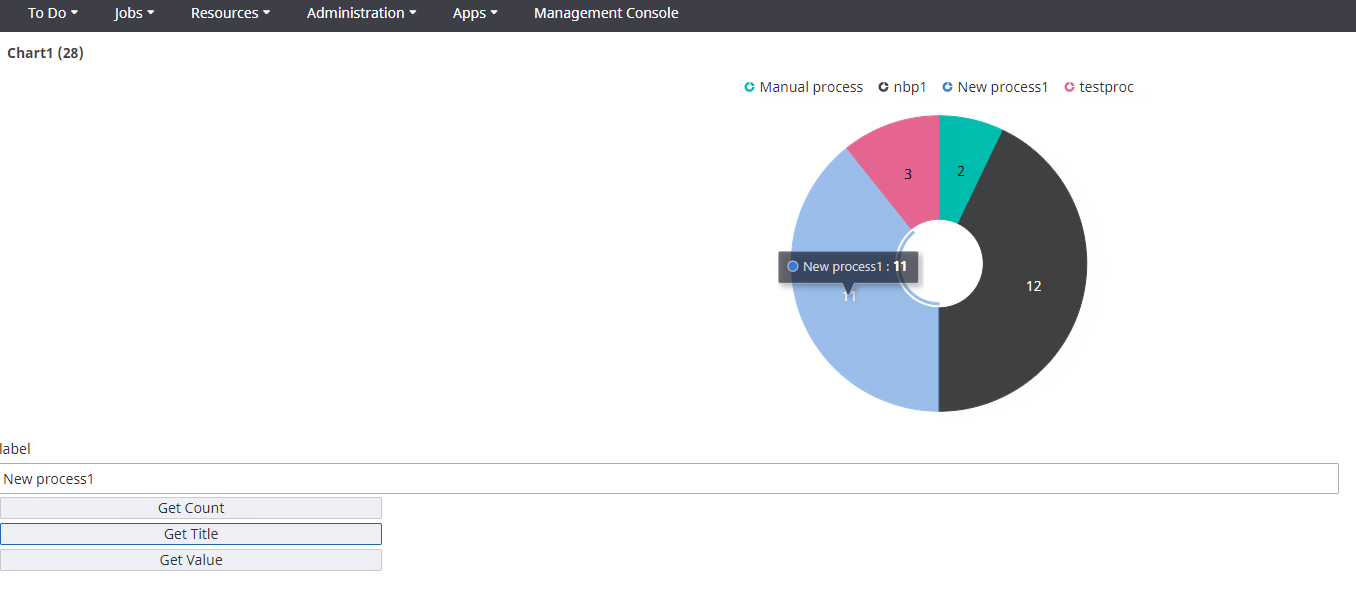Expand the Jobs dropdown menu
Screen dimensions: 1356x590
[x=134, y=14]
